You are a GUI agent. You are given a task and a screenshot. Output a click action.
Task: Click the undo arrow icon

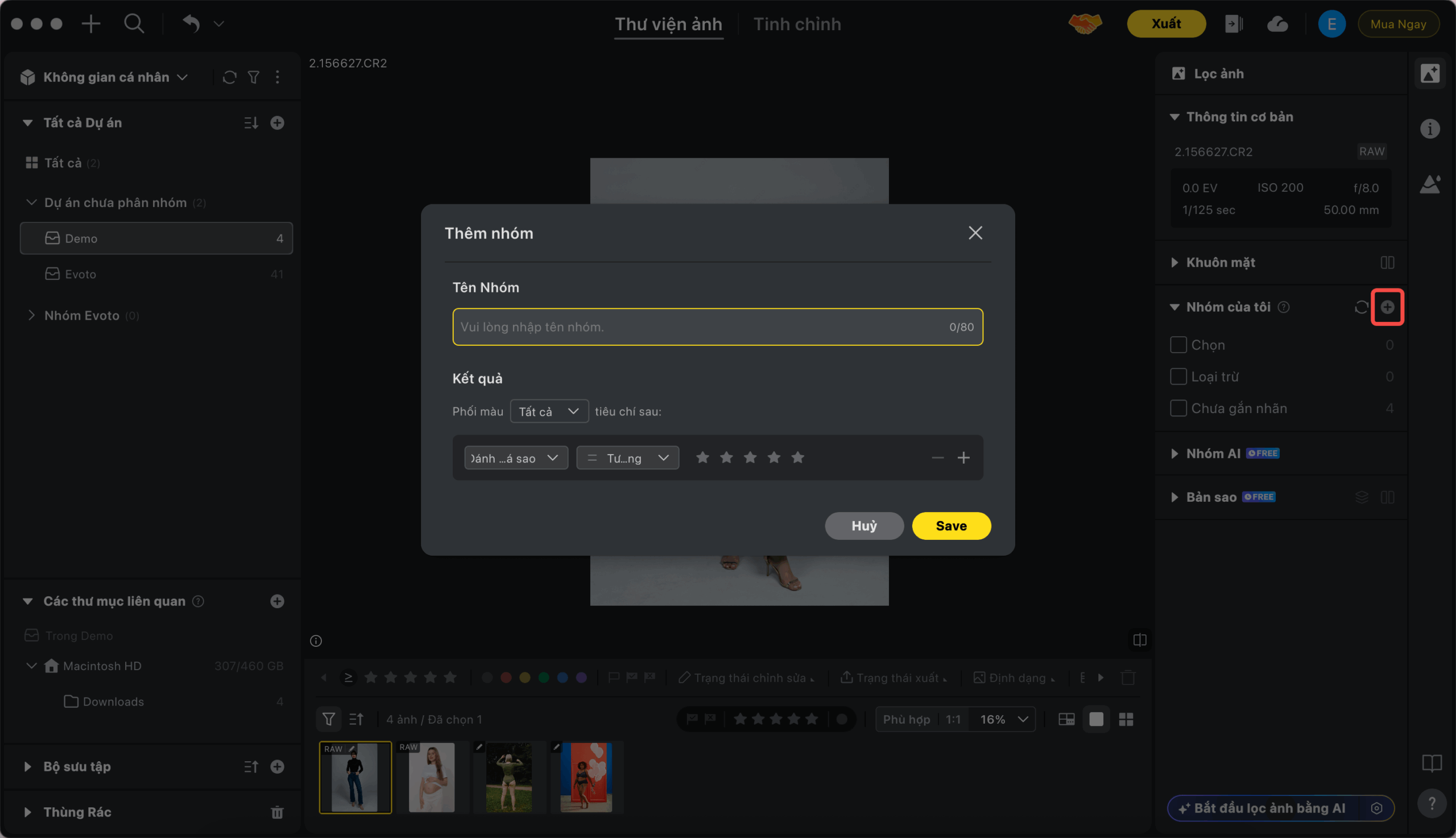coord(192,24)
